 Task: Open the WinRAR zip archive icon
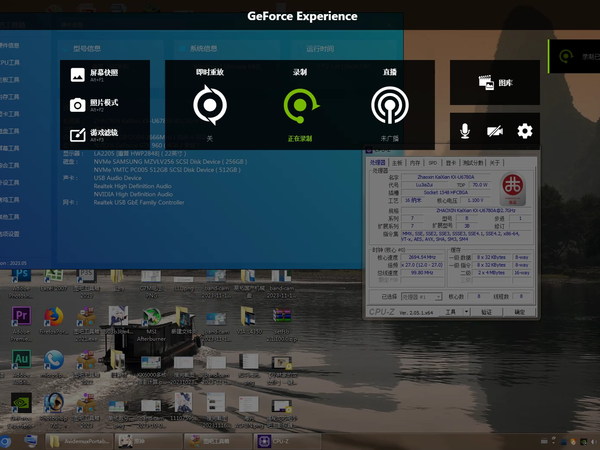click(x=282, y=324)
